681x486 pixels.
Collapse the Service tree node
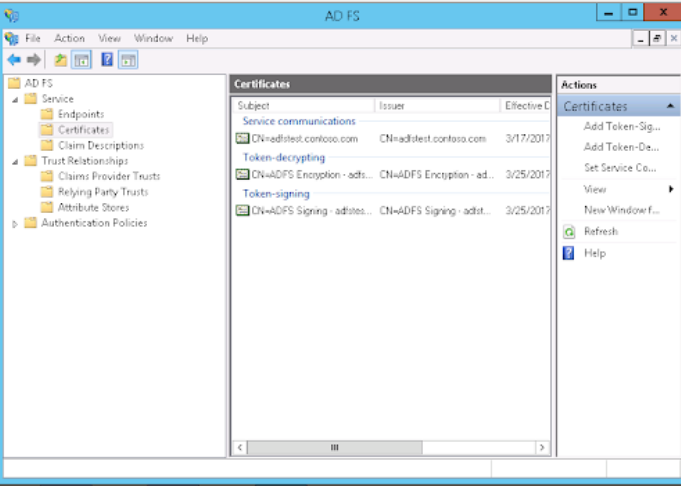(15, 99)
